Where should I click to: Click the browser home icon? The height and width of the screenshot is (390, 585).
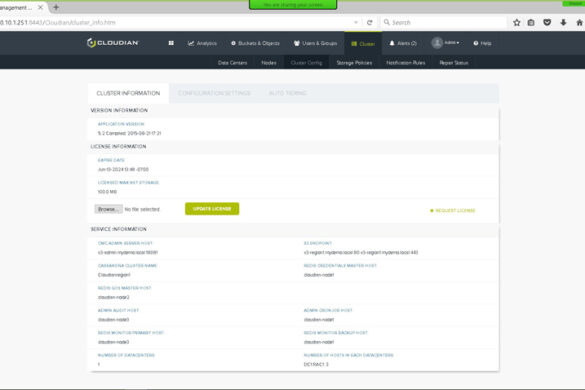point(579,22)
